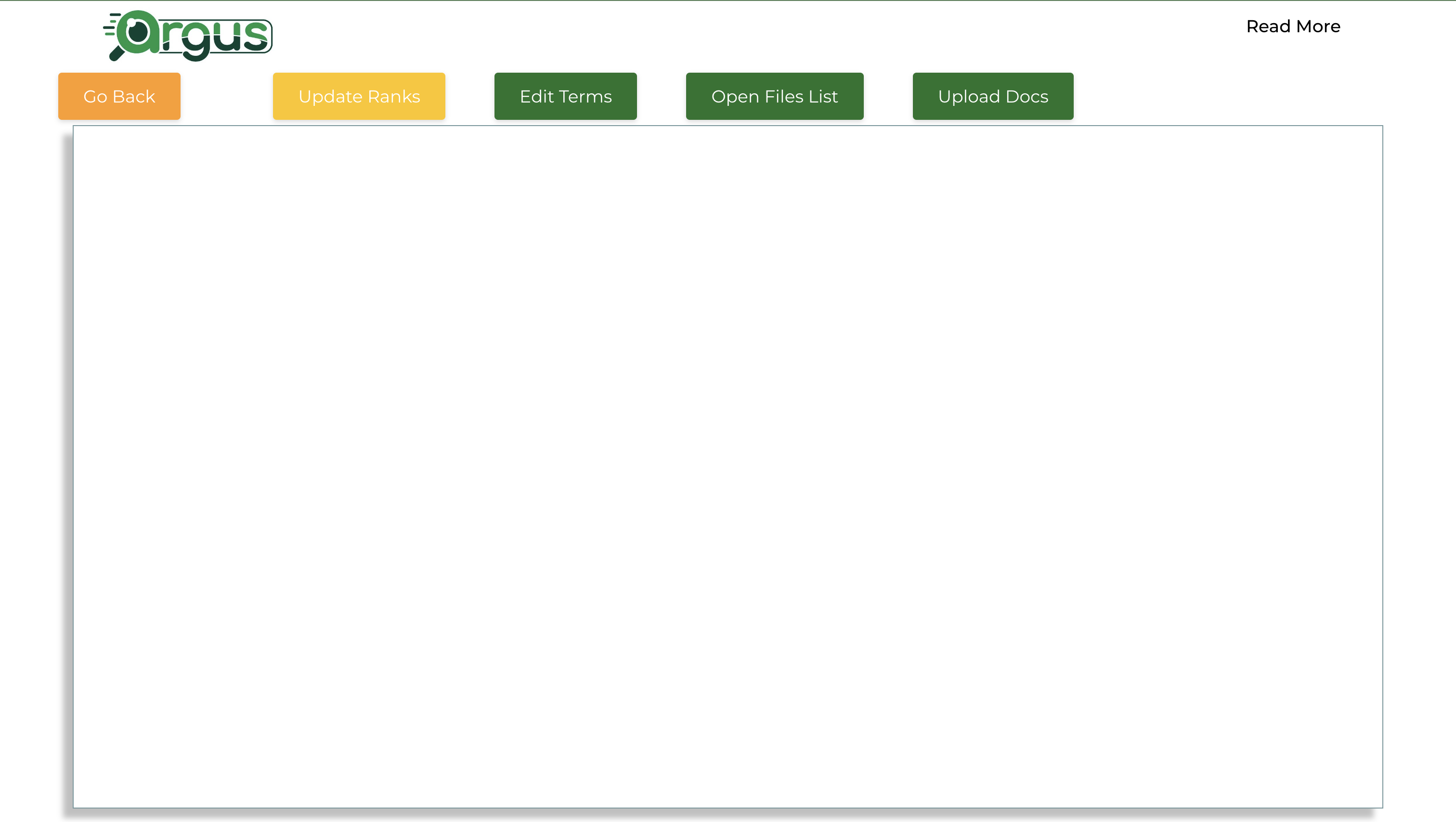Click the Argus logo
This screenshot has height=822, width=1456.
tap(188, 35)
